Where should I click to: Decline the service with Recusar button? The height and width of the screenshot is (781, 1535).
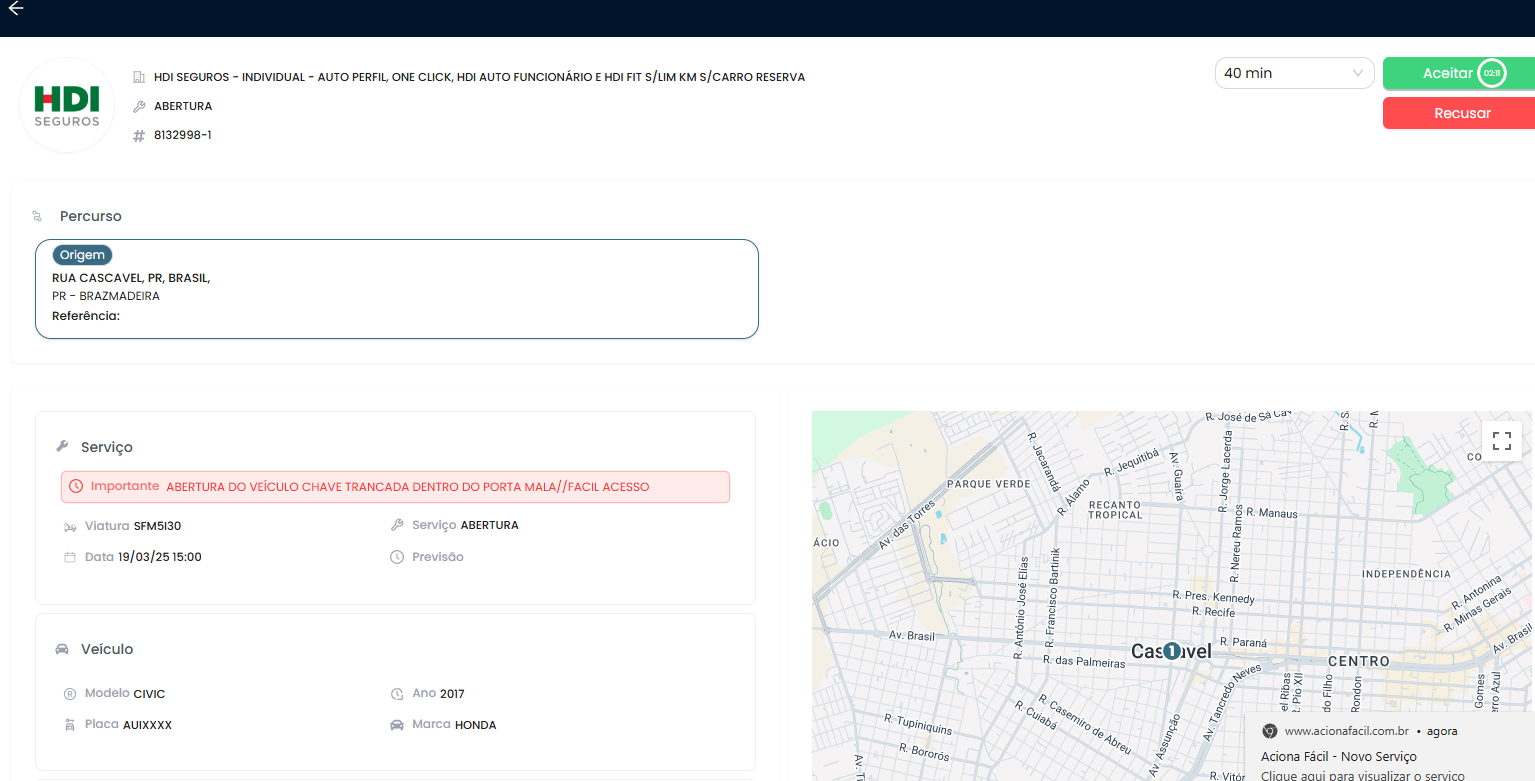(1459, 113)
